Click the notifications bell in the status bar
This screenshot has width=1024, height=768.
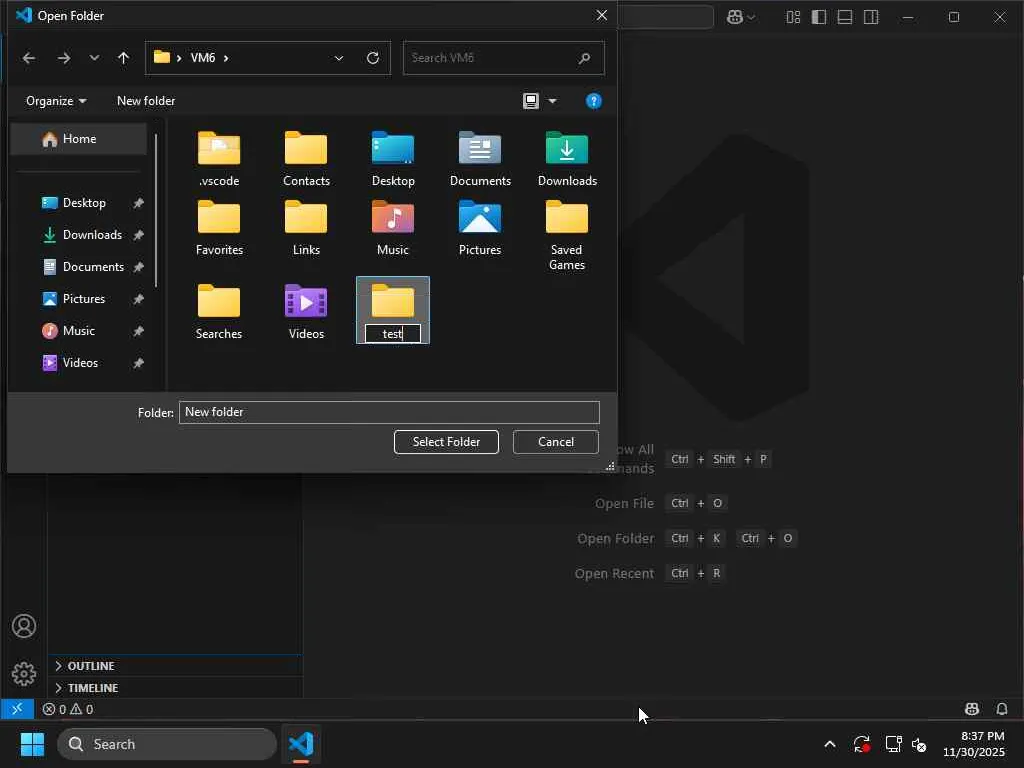click(1002, 709)
